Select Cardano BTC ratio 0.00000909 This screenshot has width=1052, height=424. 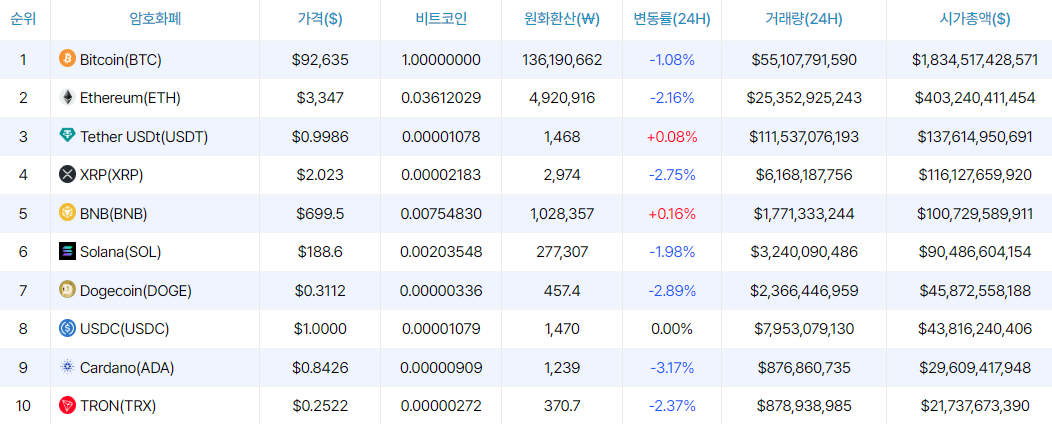click(x=441, y=368)
